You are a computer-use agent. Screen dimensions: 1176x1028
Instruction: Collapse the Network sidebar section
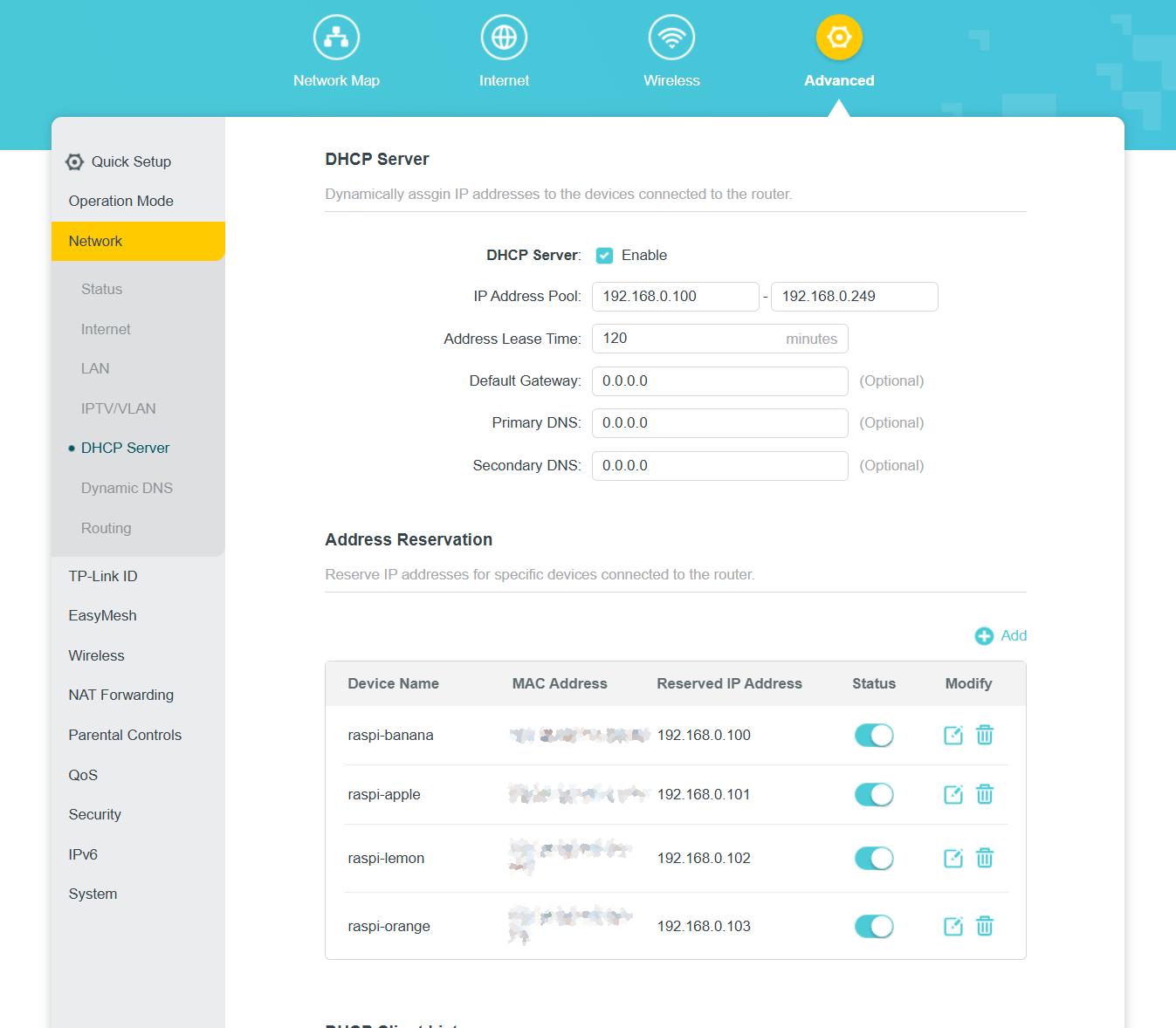[x=94, y=241]
